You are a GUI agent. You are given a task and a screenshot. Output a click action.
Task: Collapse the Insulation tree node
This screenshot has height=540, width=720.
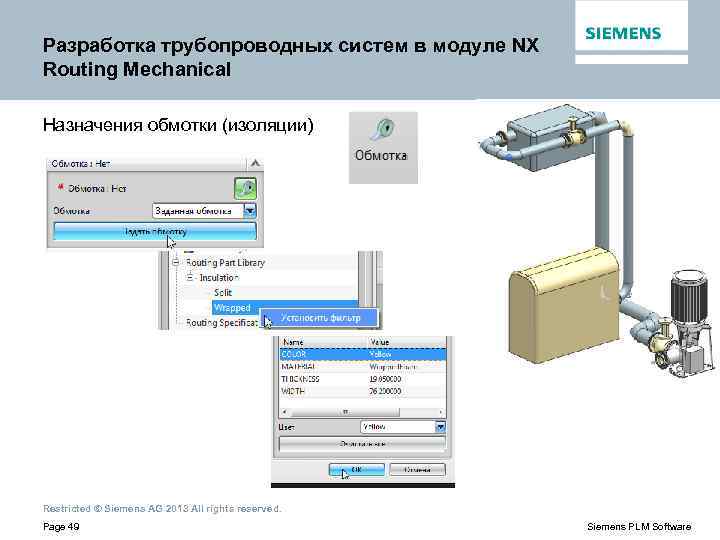pos(190,278)
